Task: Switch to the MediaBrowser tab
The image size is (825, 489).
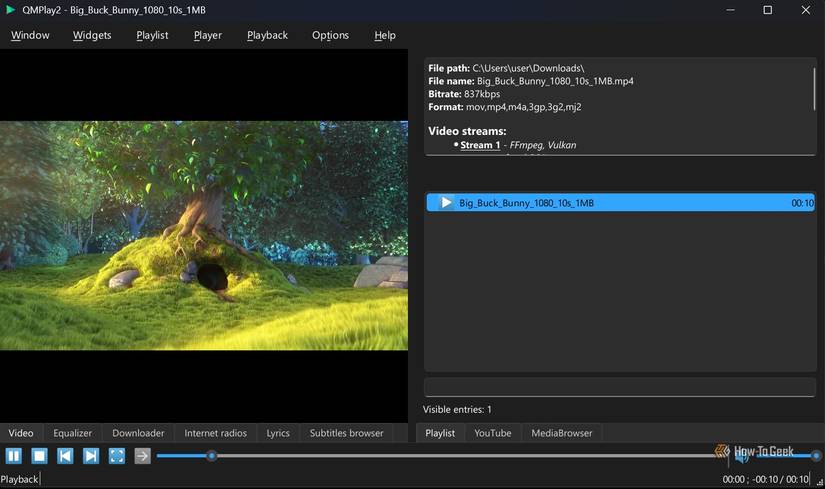Action: (562, 433)
